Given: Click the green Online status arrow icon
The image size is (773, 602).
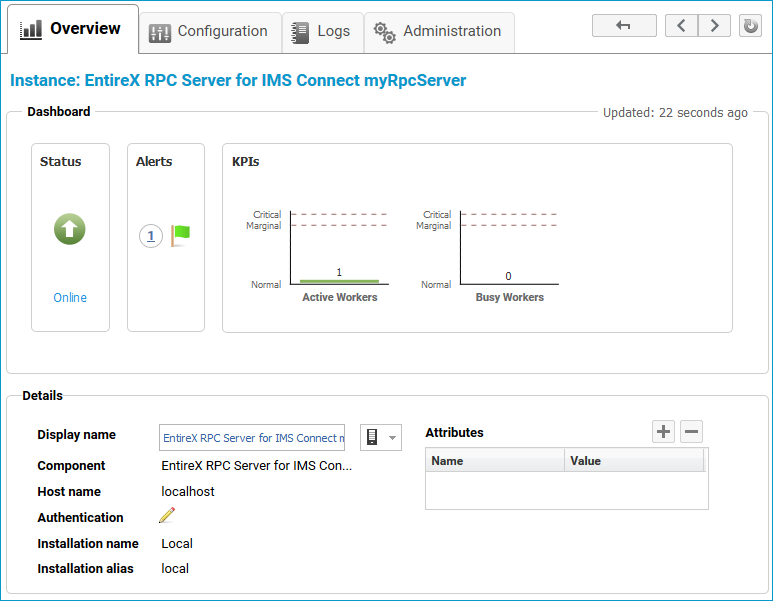Looking at the screenshot, I should pyautogui.click(x=70, y=229).
